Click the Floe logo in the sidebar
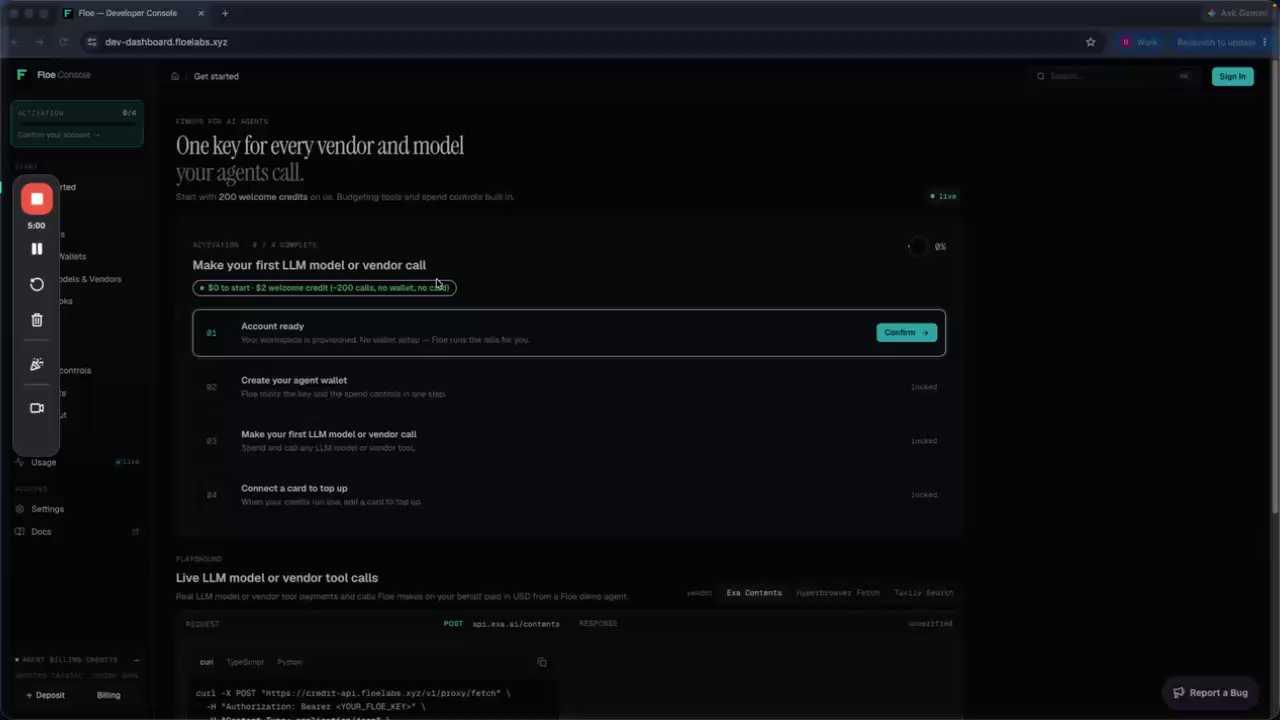The width and height of the screenshot is (1280, 720). [x=22, y=75]
